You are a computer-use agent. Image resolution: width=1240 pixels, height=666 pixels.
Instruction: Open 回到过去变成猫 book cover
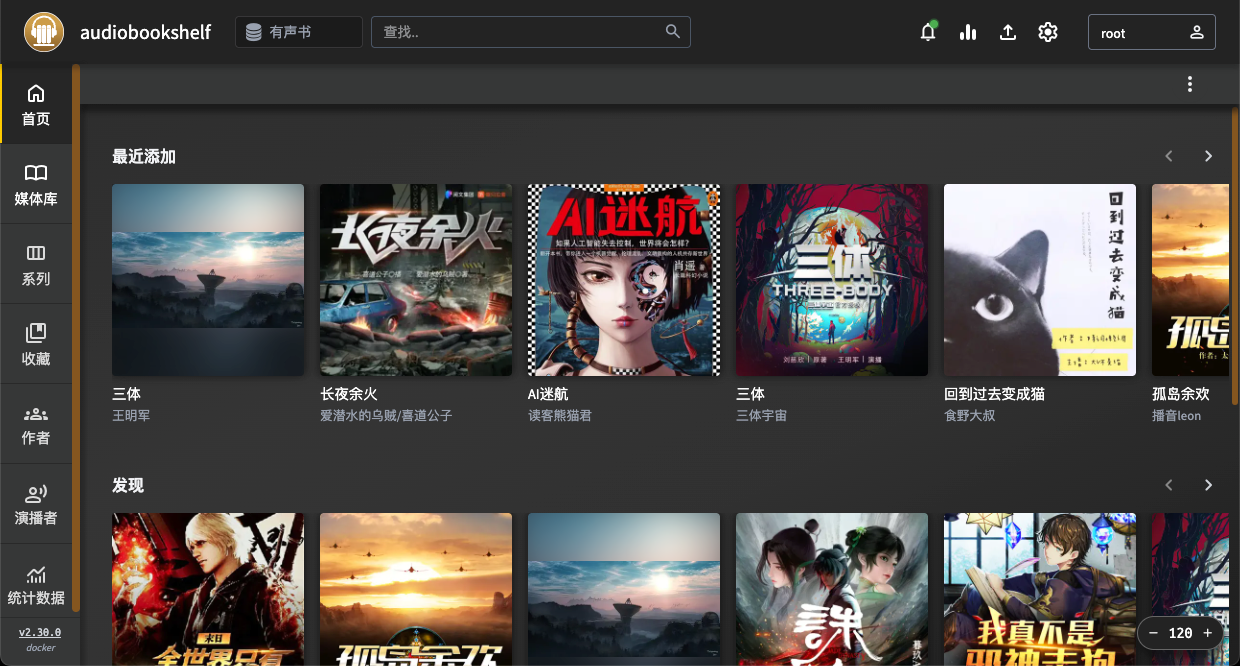click(1040, 280)
